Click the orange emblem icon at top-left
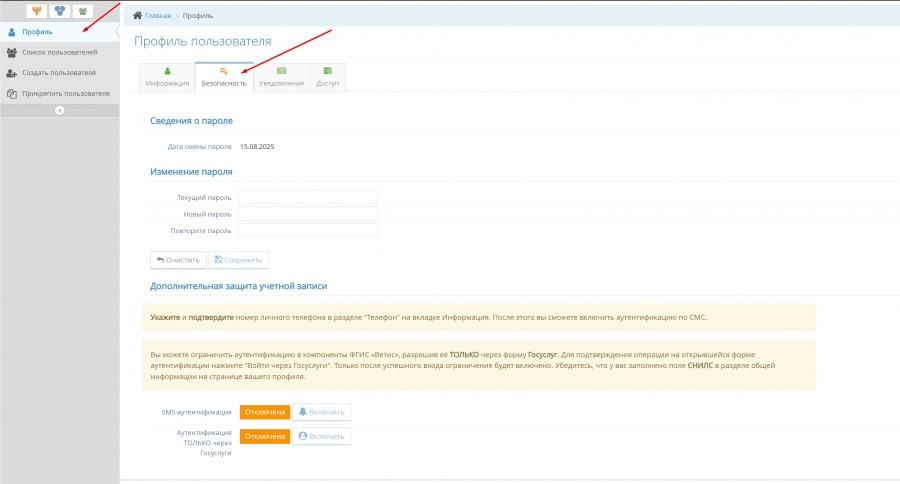Image resolution: width=900 pixels, height=484 pixels. point(36,11)
